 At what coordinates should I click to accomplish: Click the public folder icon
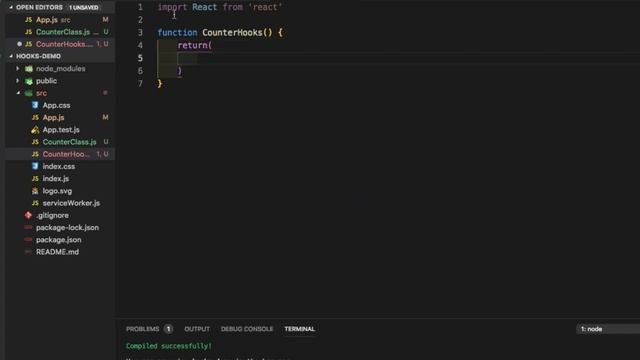(29, 81)
